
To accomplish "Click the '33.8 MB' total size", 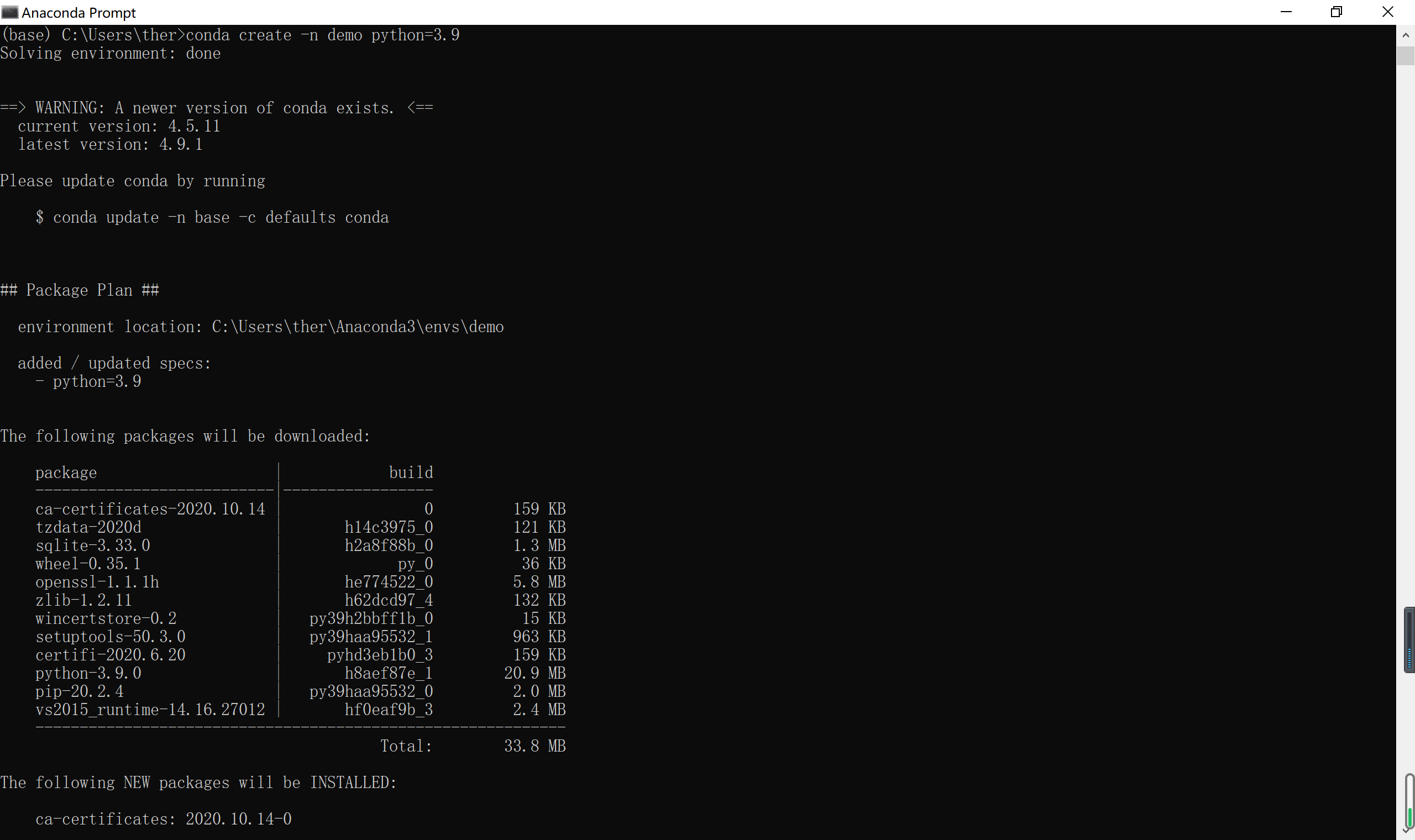I will [x=535, y=746].
